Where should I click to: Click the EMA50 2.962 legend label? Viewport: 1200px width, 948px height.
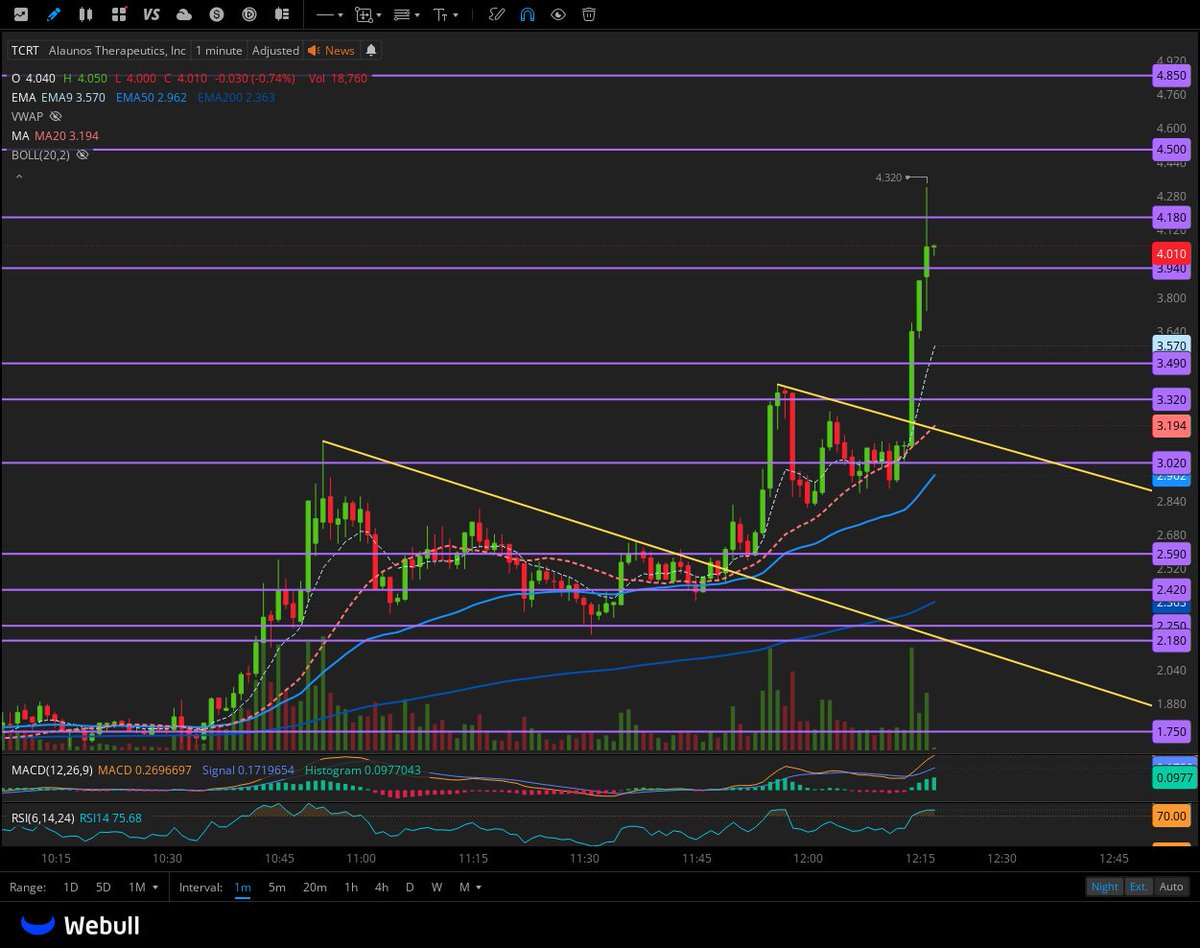click(151, 97)
